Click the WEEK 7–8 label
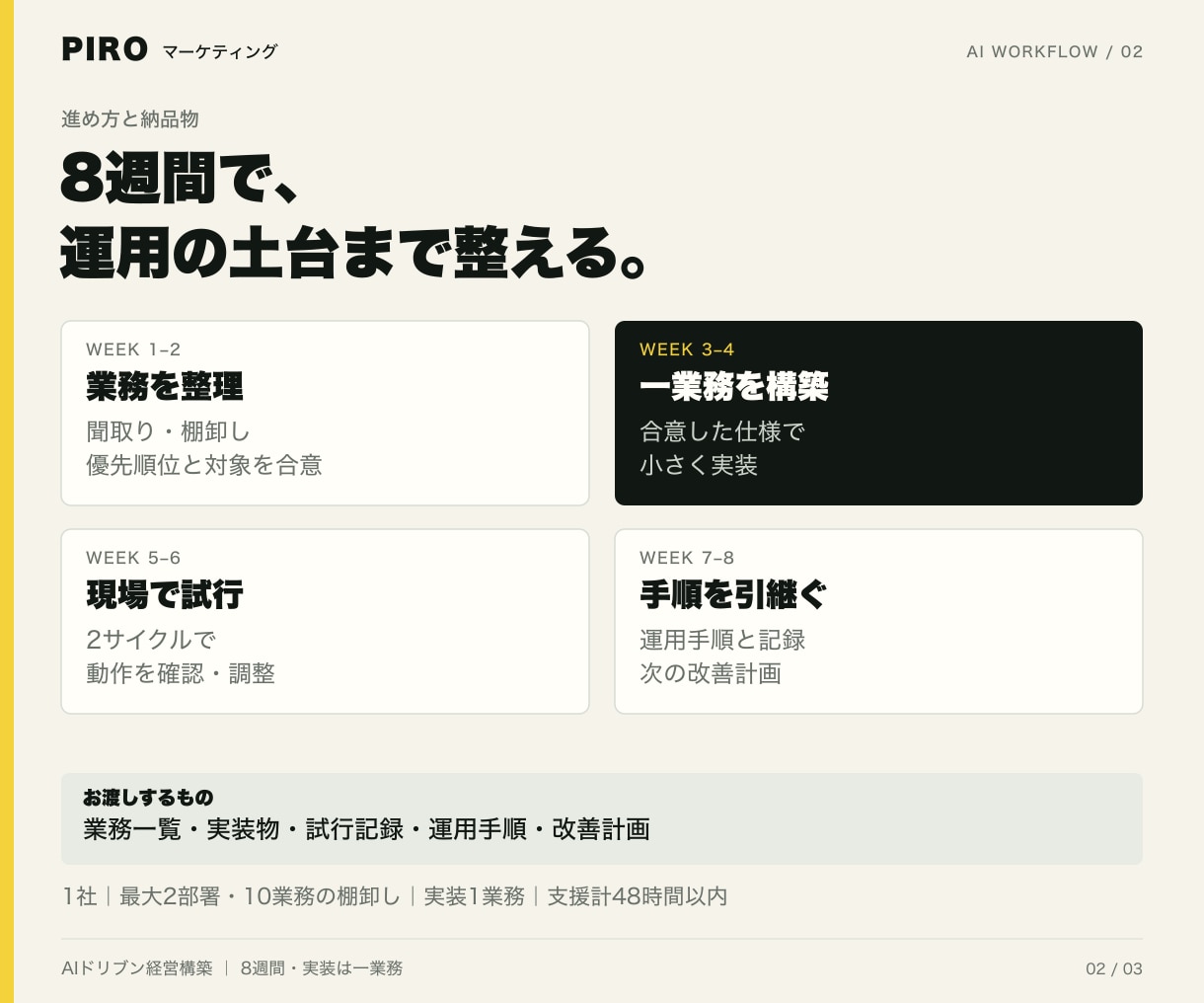Screen dimensions: 1204x1003 coord(687,558)
